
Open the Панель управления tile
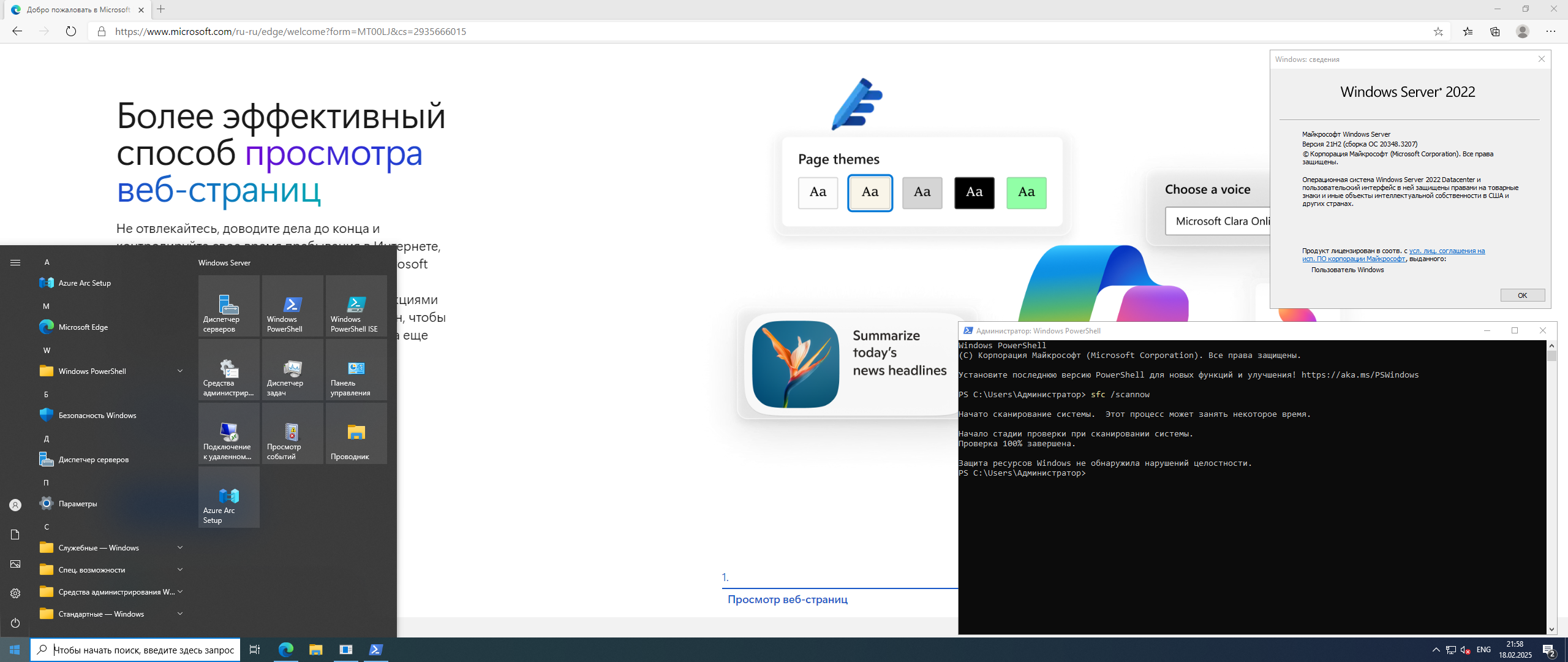356,369
